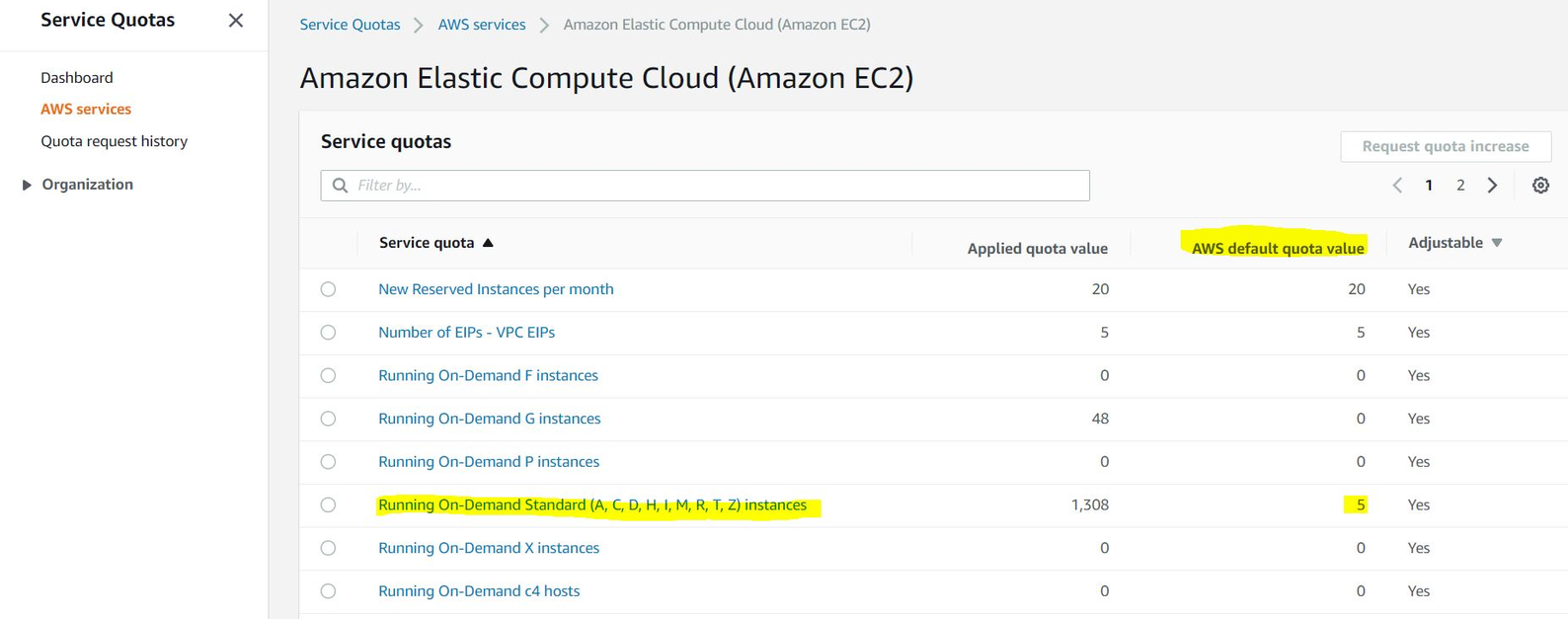Select Running On-Demand Standard instances radio button
The width and height of the screenshot is (1568, 619).
(328, 505)
